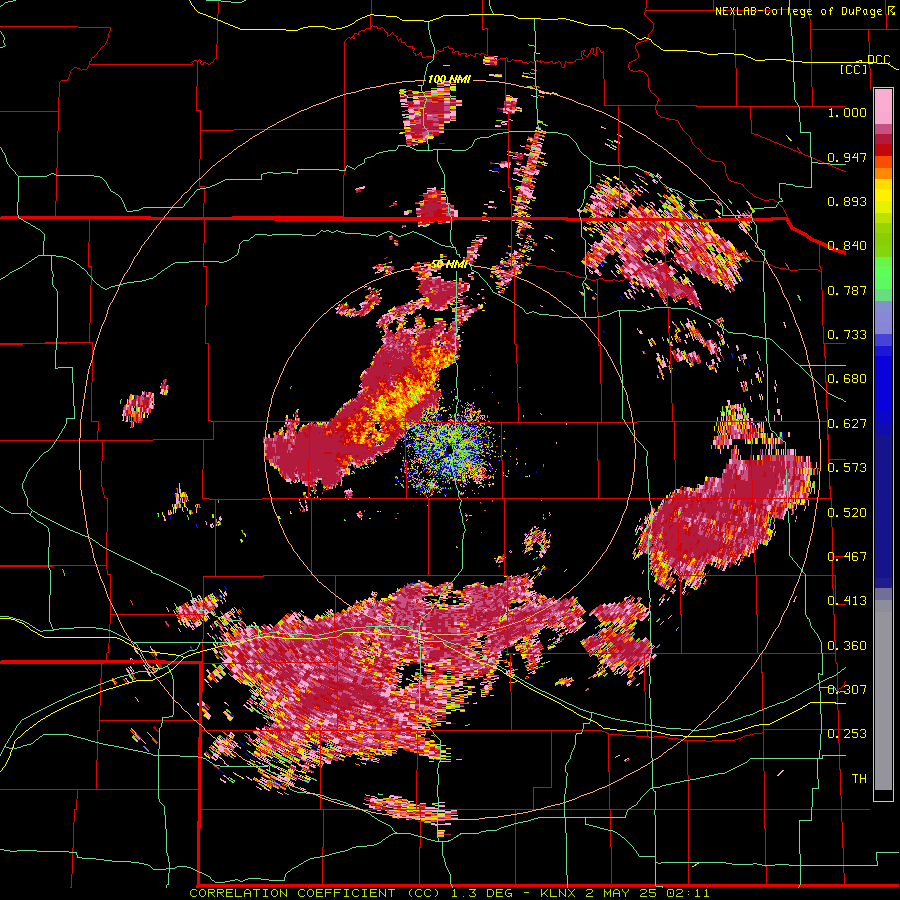Click the CORRELATION COEFFICIENT caption text

pos(292,893)
